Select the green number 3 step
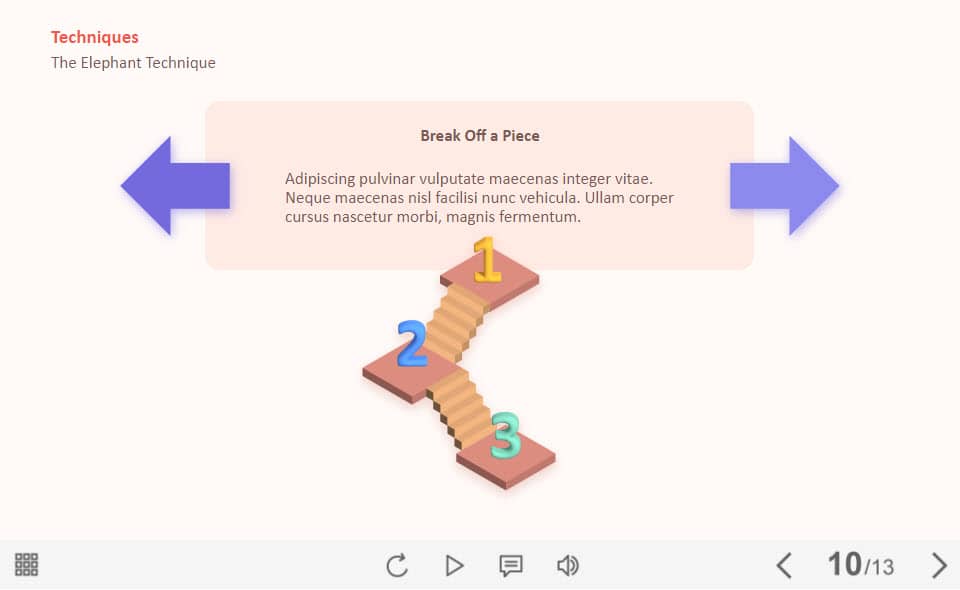Image resolution: width=960 pixels, height=590 pixels. [x=506, y=436]
